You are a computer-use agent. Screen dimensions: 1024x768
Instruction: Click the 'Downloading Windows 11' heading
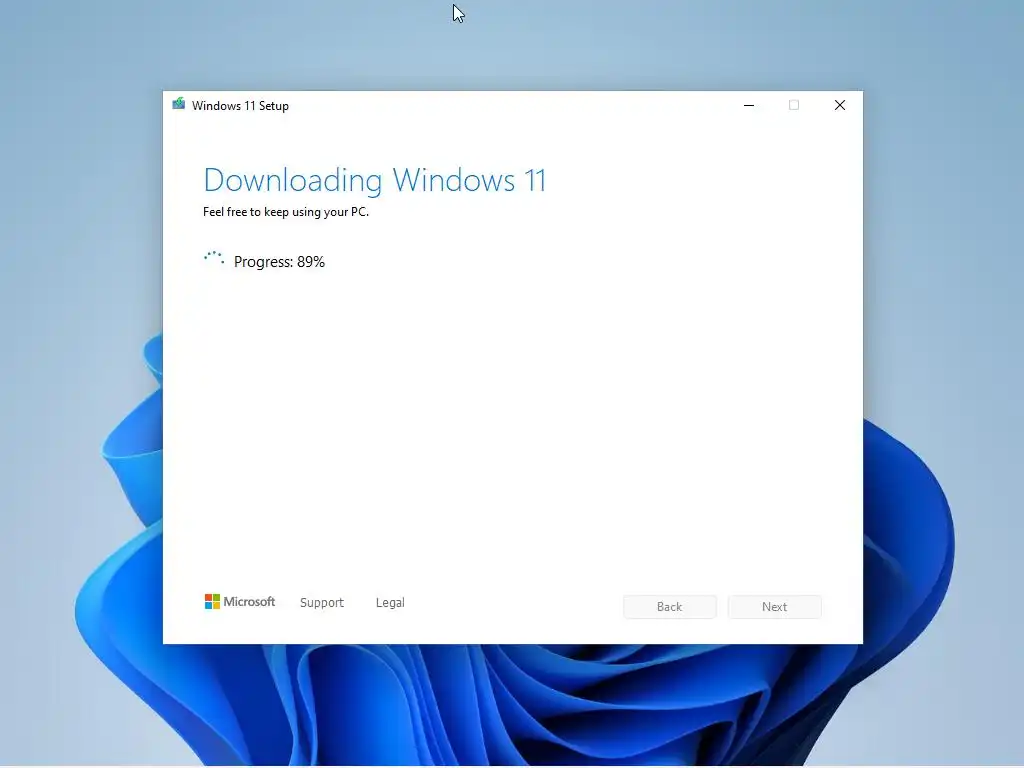pyautogui.click(x=374, y=180)
